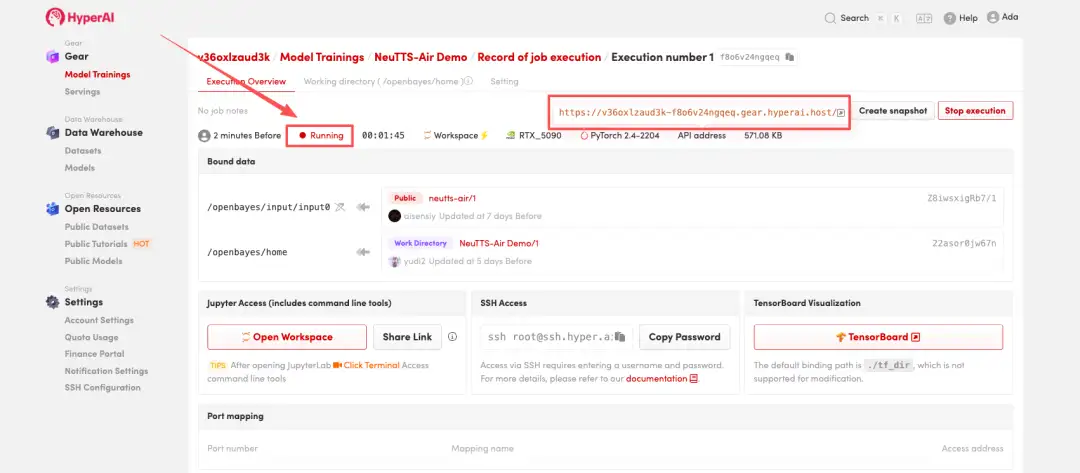Click the Open Workspace button
The width and height of the screenshot is (1080, 473).
(x=287, y=337)
